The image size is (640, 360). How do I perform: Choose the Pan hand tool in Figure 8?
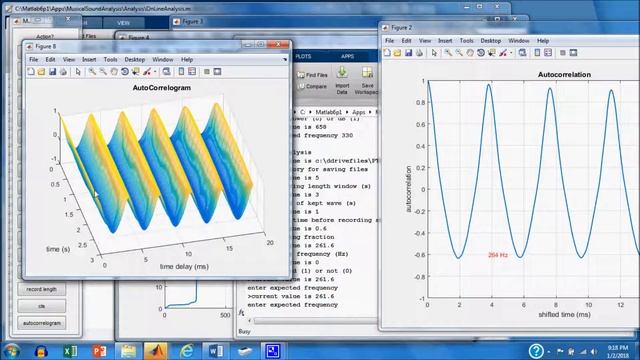click(x=114, y=72)
